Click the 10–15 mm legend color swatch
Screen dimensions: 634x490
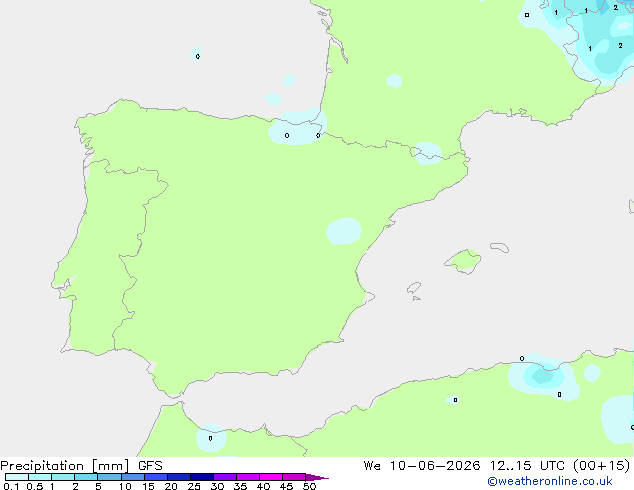[133, 477]
